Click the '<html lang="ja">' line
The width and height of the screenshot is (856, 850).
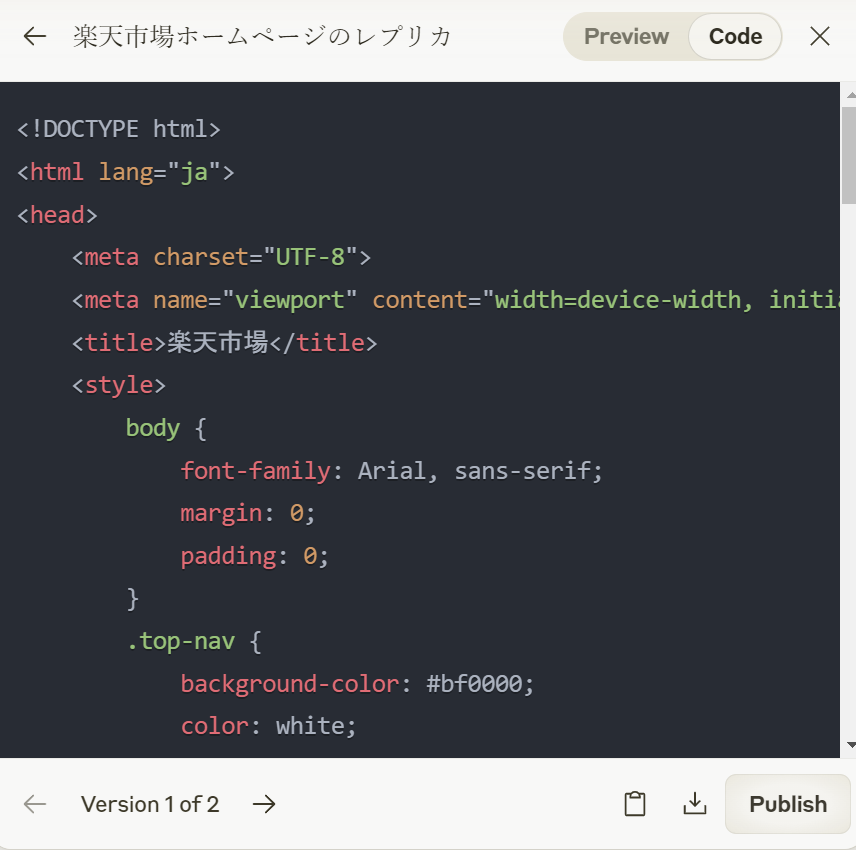coord(126,172)
